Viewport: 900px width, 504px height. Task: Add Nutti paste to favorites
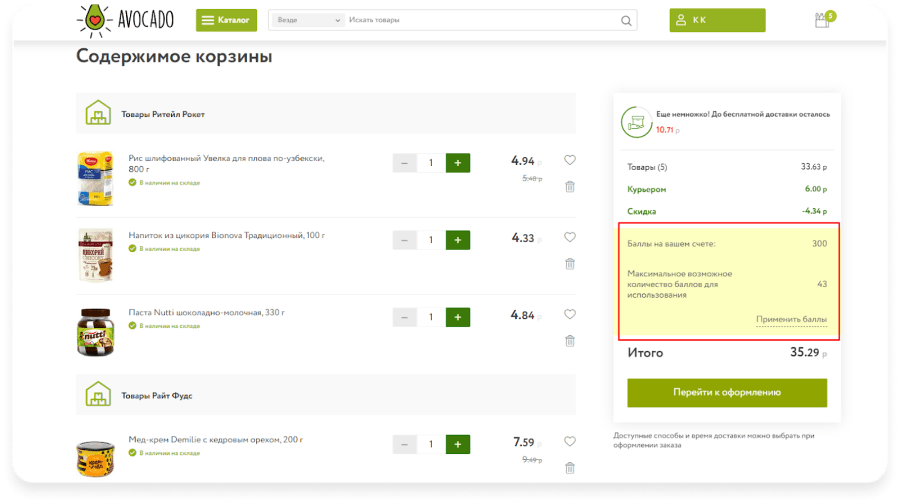[569, 314]
